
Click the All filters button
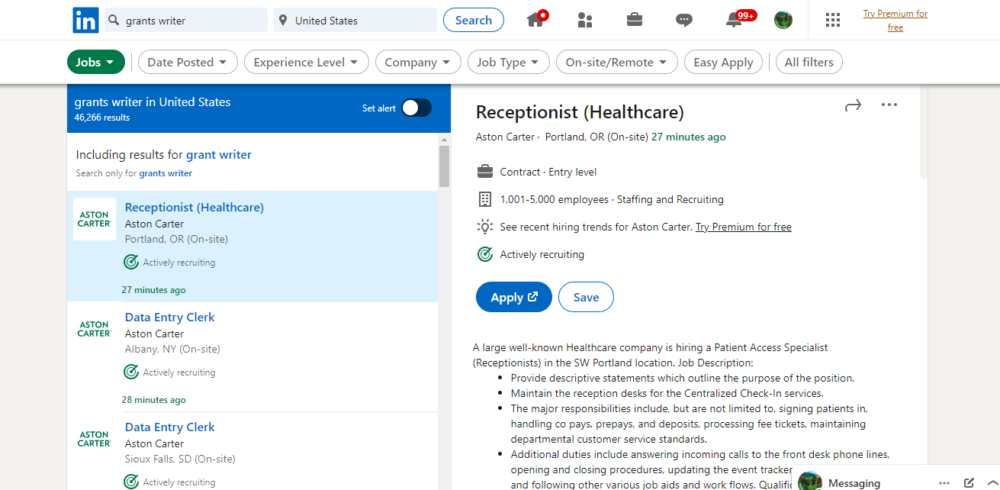(808, 62)
